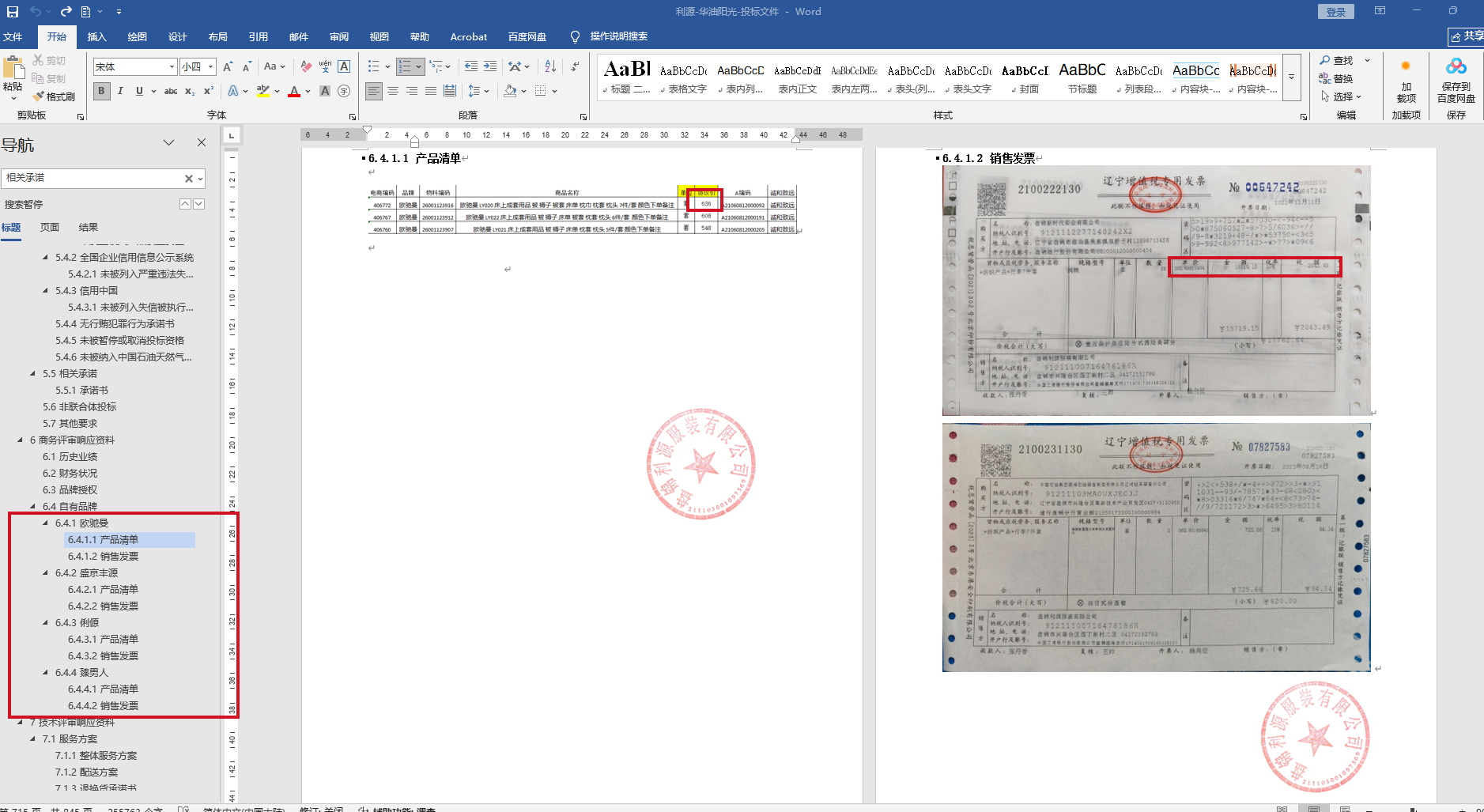Increase the font size with grow font
This screenshot has height=812, width=1484.
pyautogui.click(x=228, y=67)
